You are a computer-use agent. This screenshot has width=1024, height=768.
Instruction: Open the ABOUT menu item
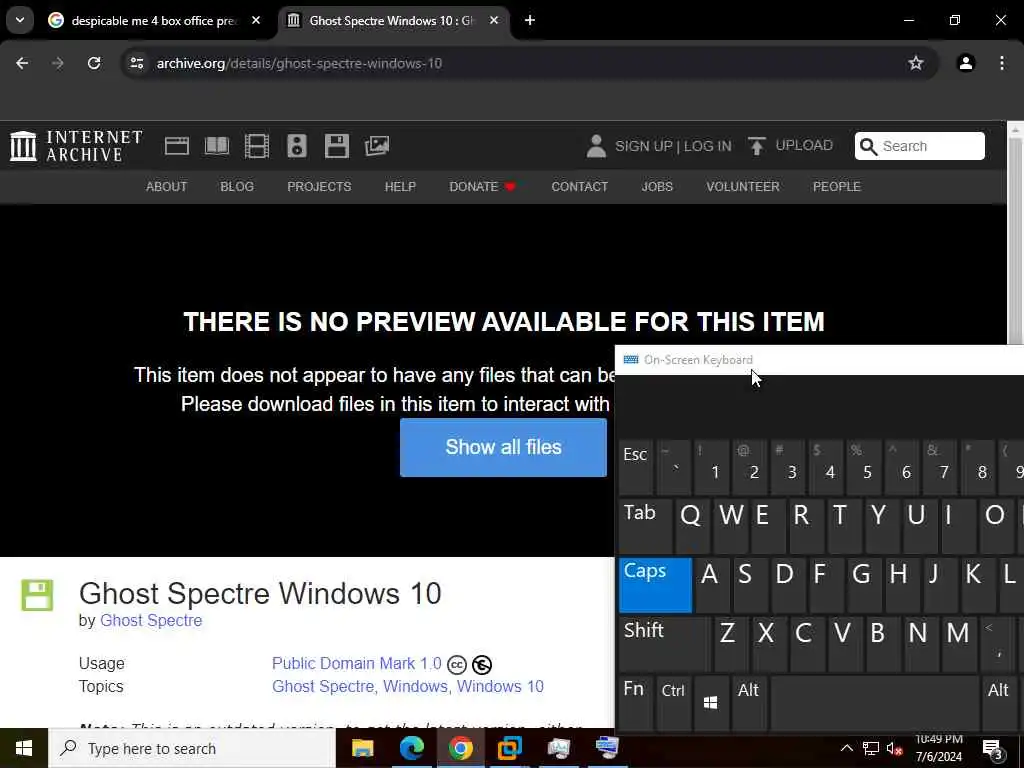167,187
